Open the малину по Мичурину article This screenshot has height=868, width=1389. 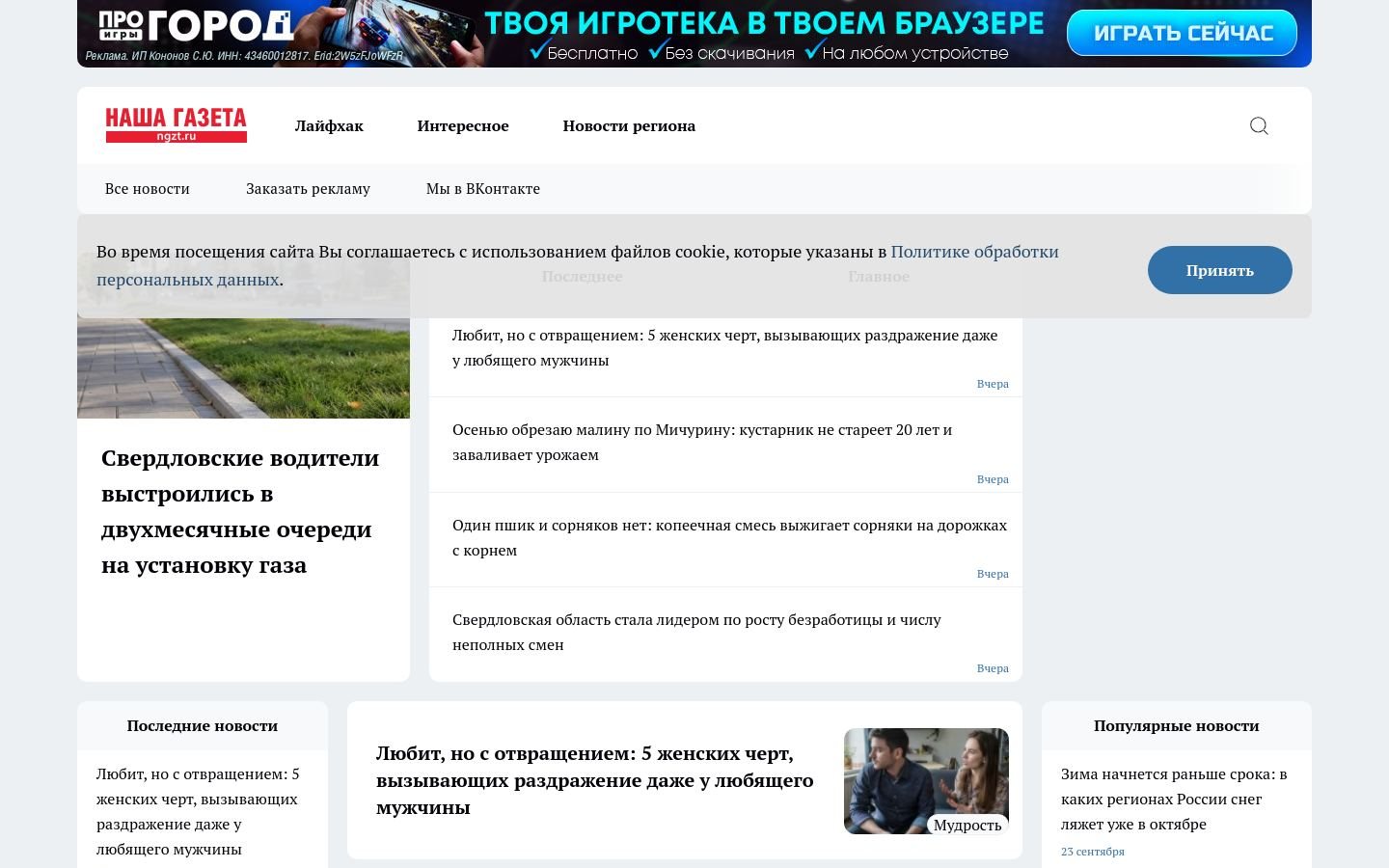pos(702,442)
